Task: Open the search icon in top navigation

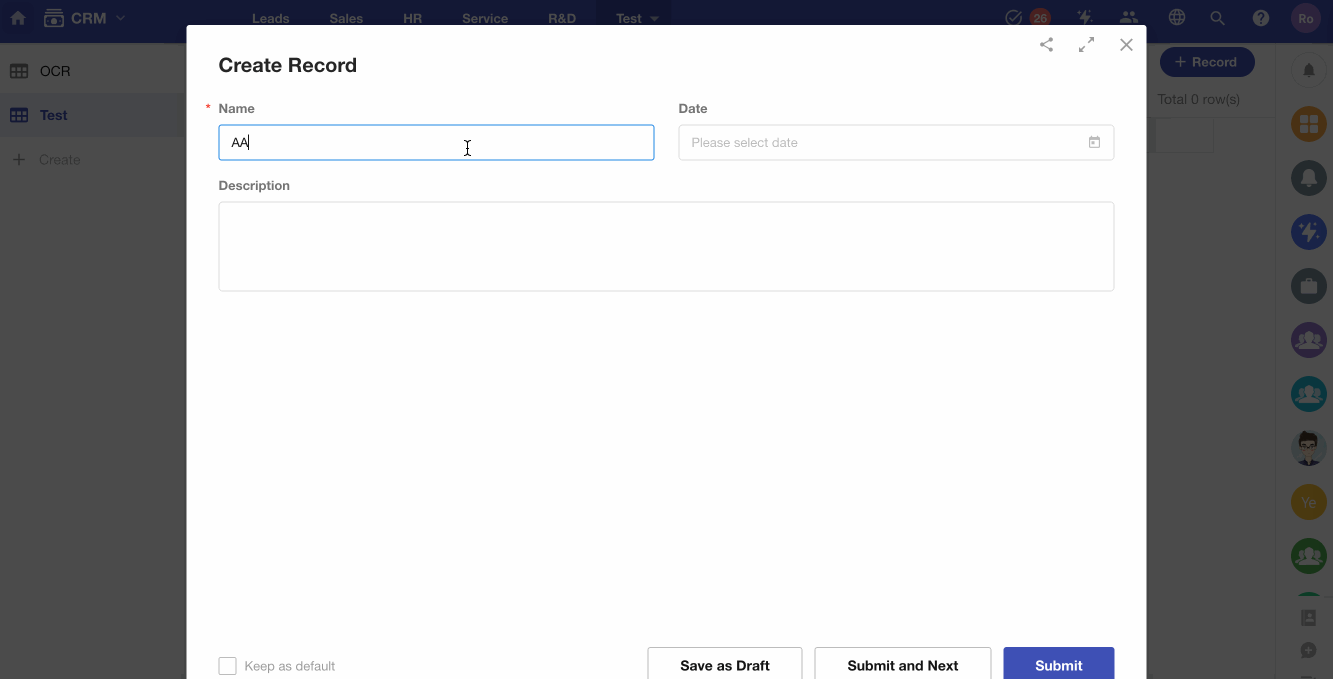Action: click(1217, 18)
